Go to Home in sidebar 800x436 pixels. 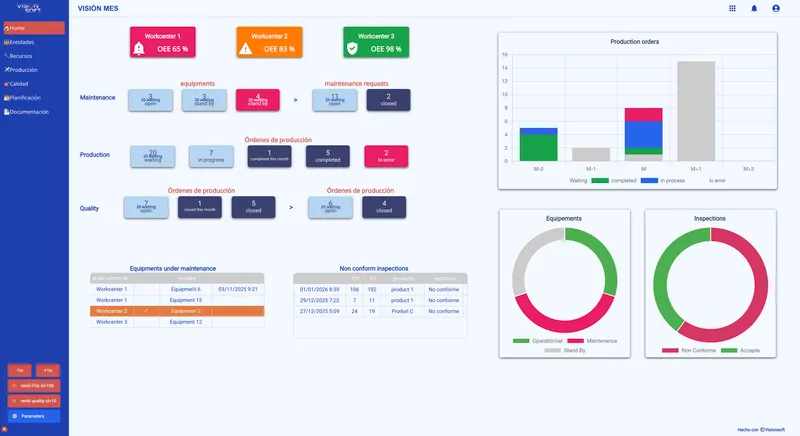pos(34,28)
